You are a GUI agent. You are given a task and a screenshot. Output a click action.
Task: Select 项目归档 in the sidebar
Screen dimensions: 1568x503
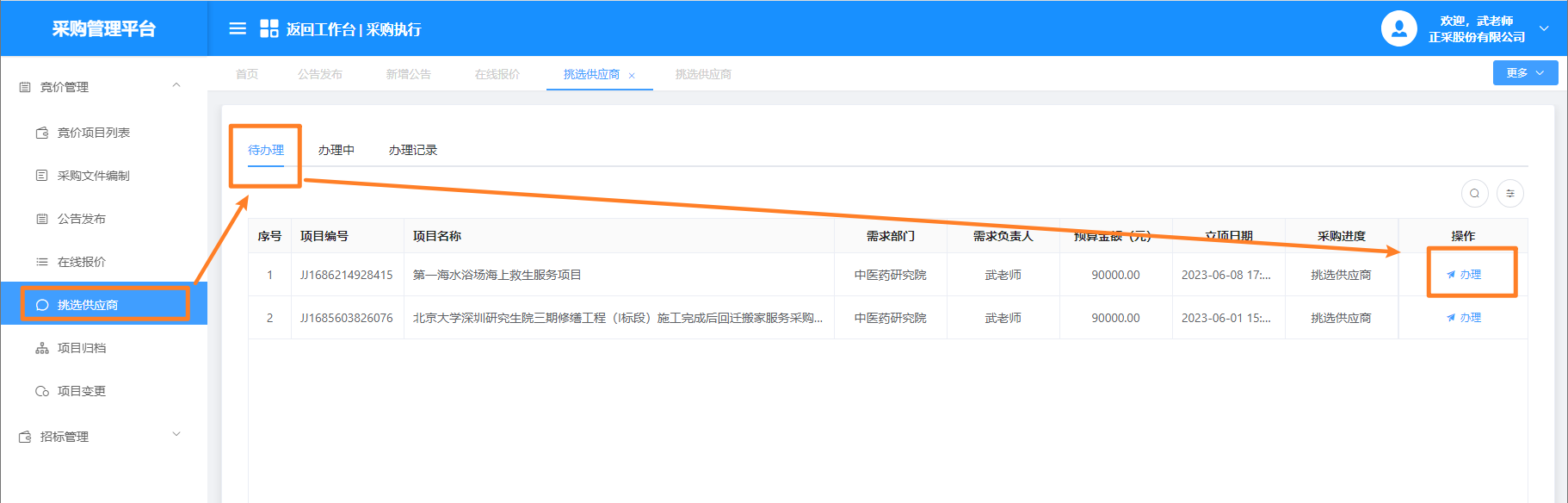[x=82, y=348]
